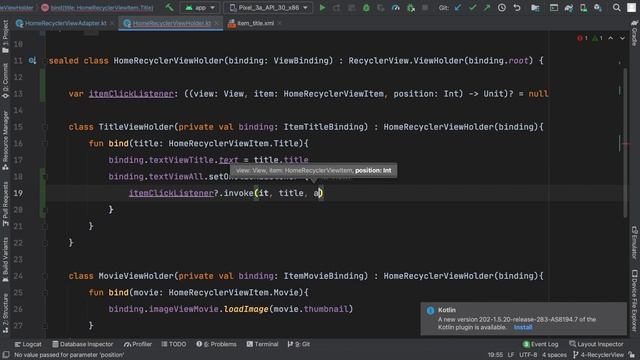
Task: Open Device File Explorer side panel
Action: point(634,300)
